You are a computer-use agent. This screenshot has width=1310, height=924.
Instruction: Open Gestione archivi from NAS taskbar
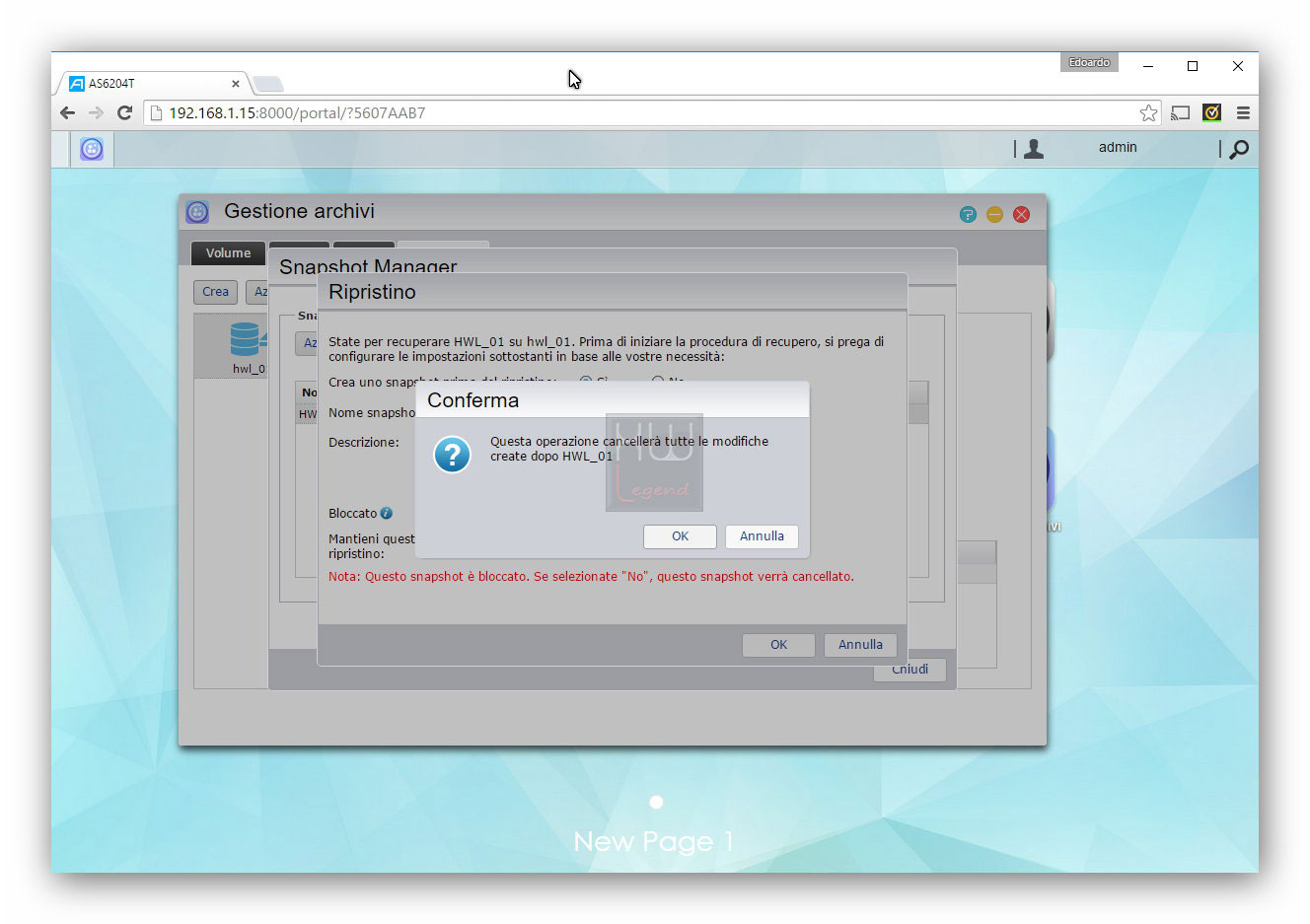click(x=92, y=149)
